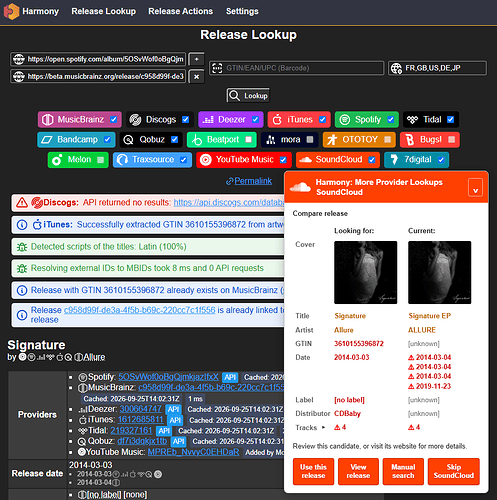Click the SoundCloud cloud icon in popup header
Screen dimensions: 497x500
[300, 187]
